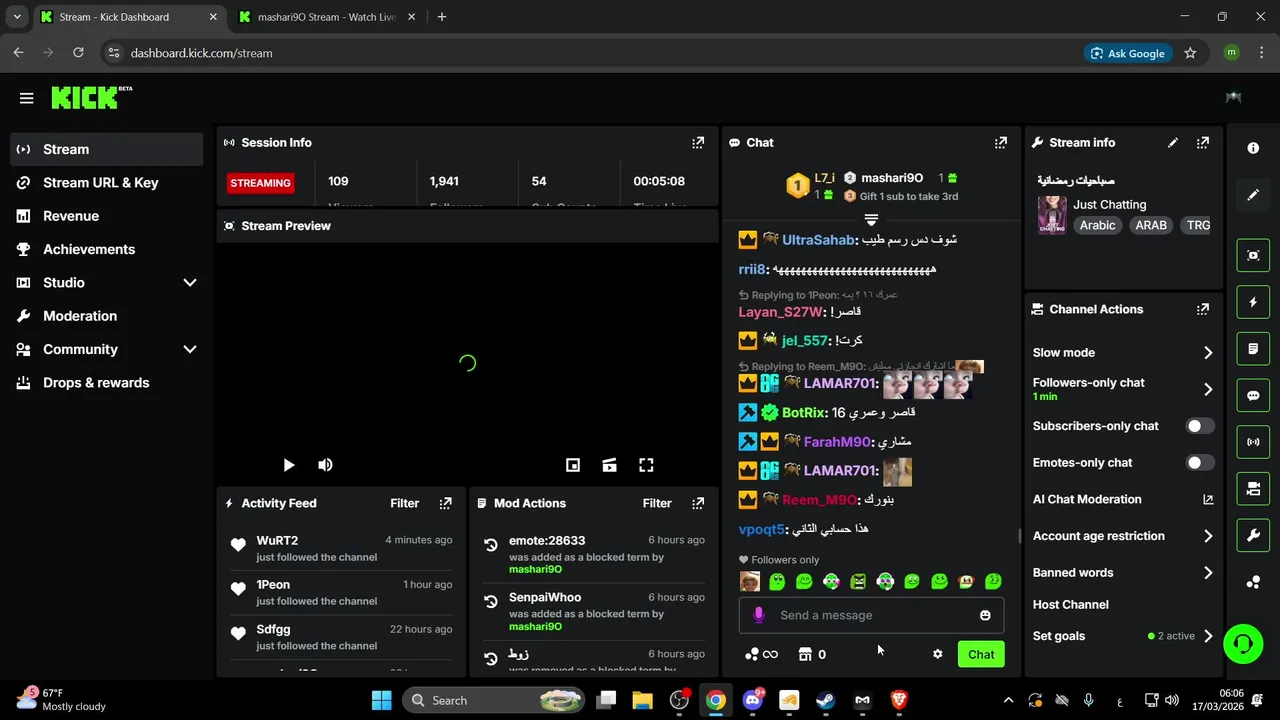Toggle the notes widget icon in the right sidebar
Viewport: 1280px width, 720px height.
1253,349
